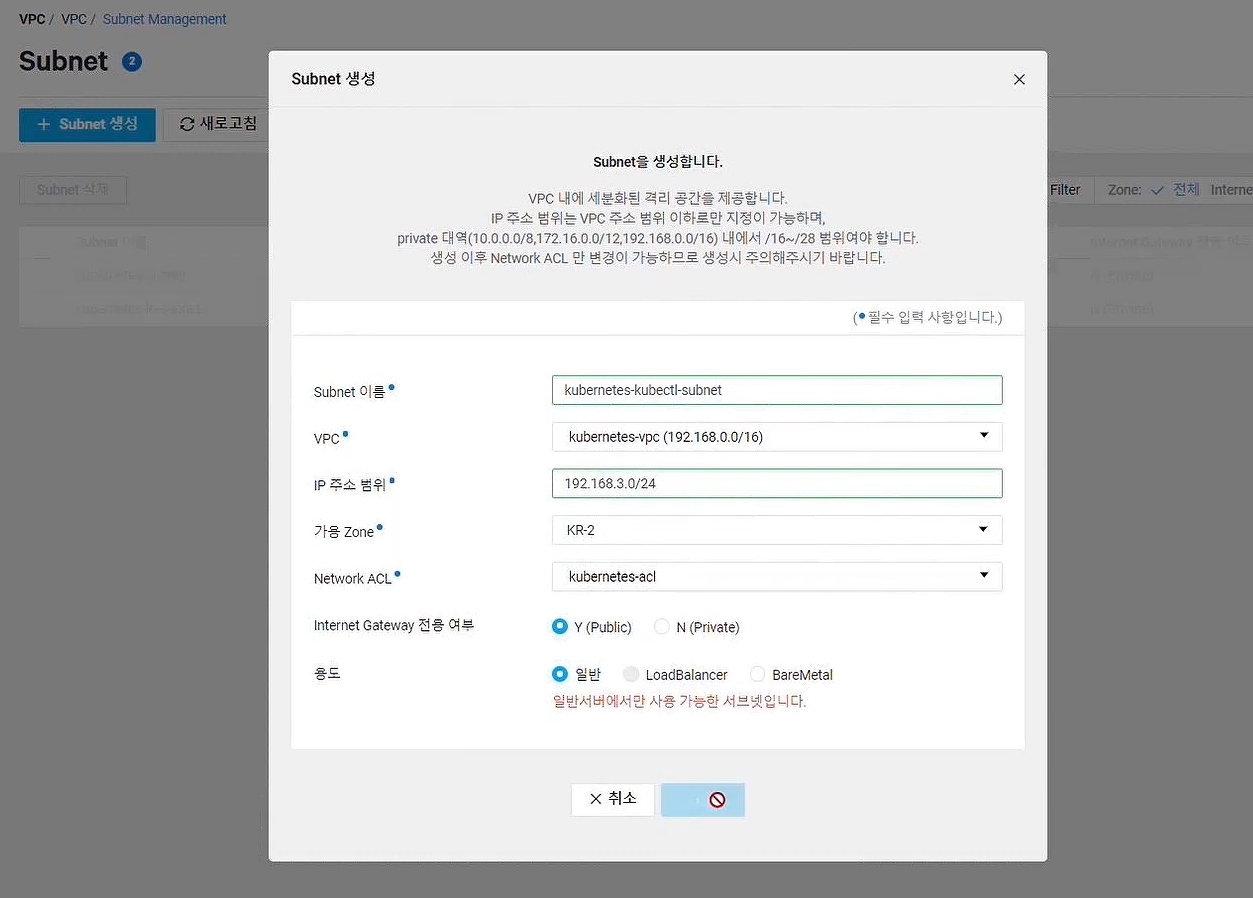Click the Internet Gateway 전용 여부 label
This screenshot has width=1253, height=898.
(393, 625)
